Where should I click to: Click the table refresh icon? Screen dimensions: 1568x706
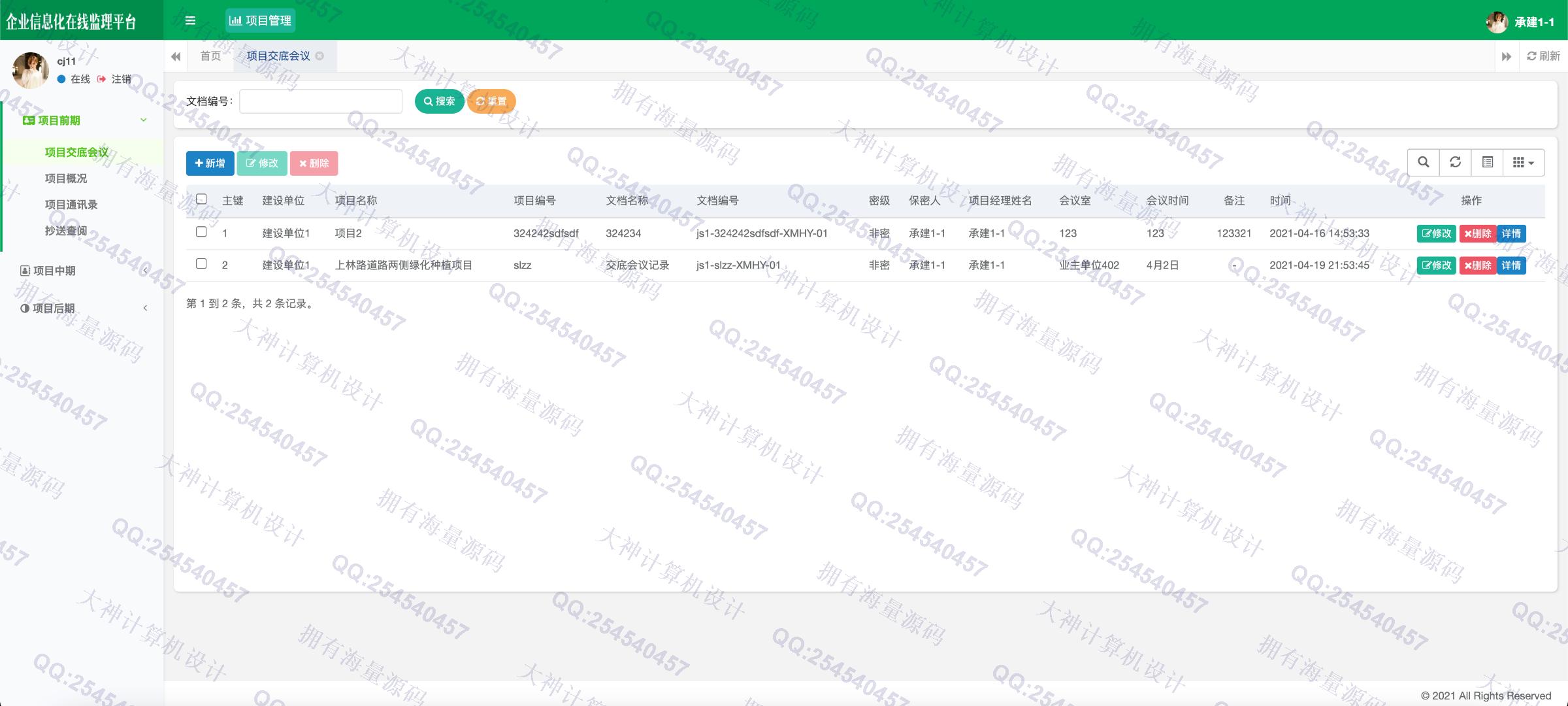pos(1456,162)
